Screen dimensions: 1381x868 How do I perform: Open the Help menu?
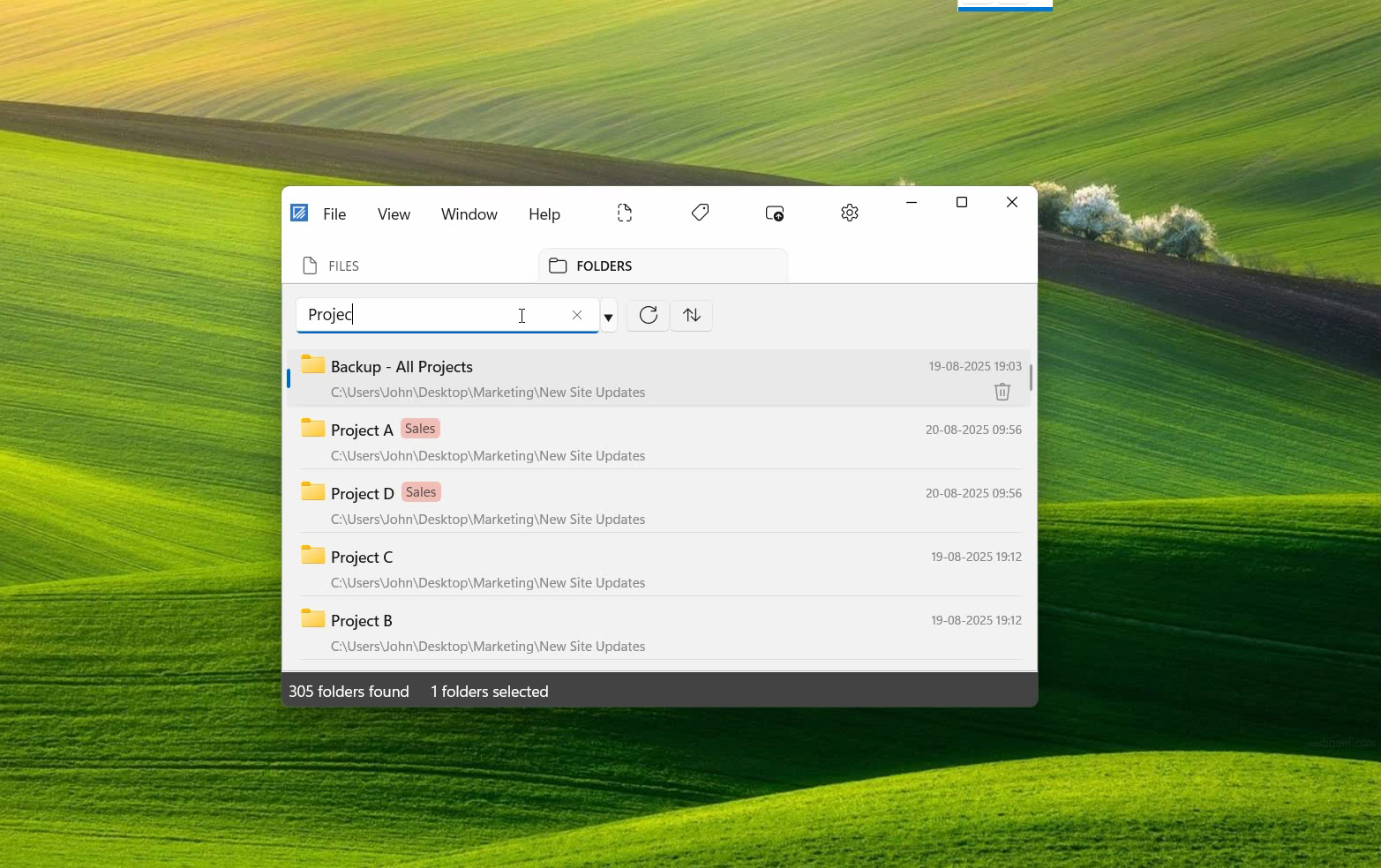[544, 214]
